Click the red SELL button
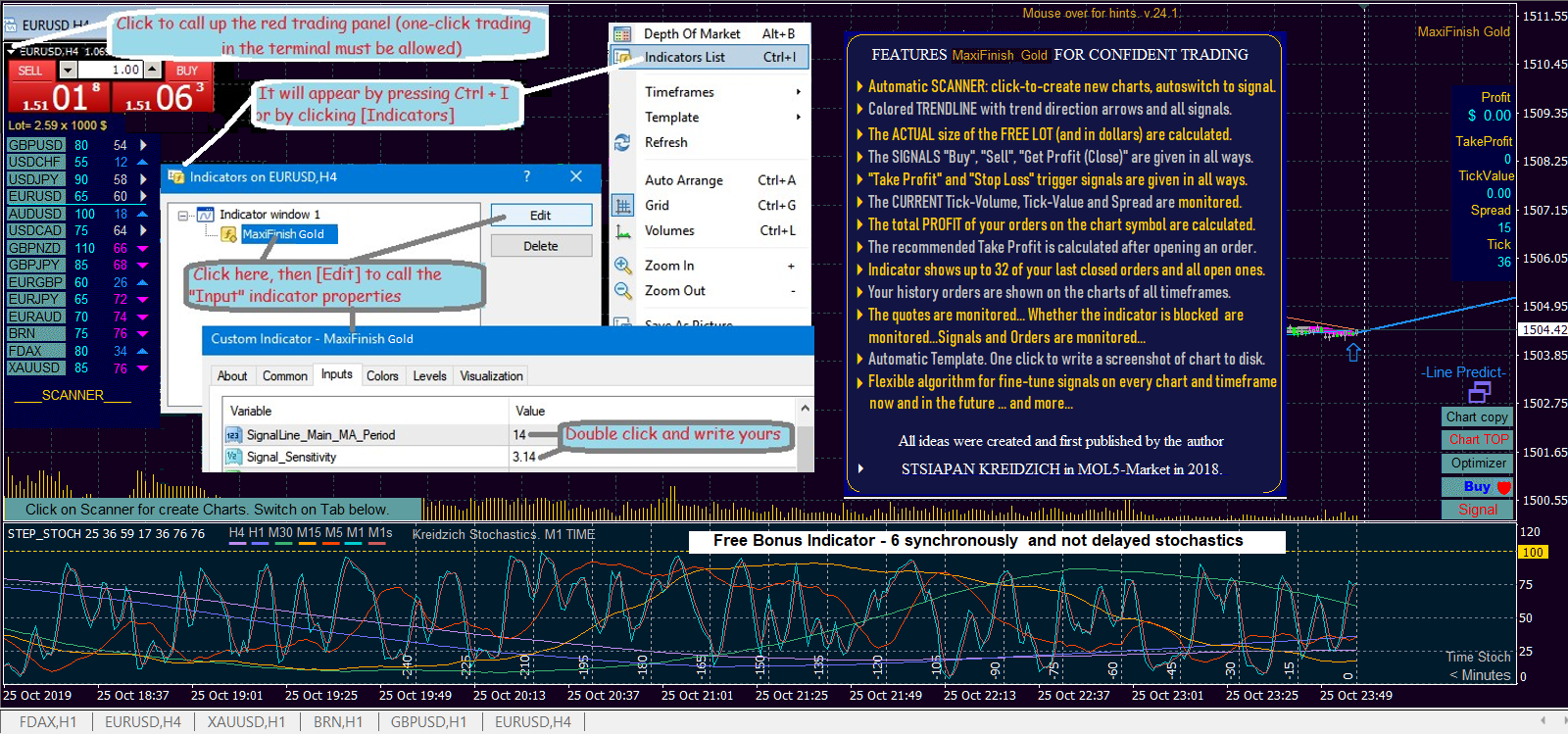This screenshot has width=1568, height=735. (30, 71)
